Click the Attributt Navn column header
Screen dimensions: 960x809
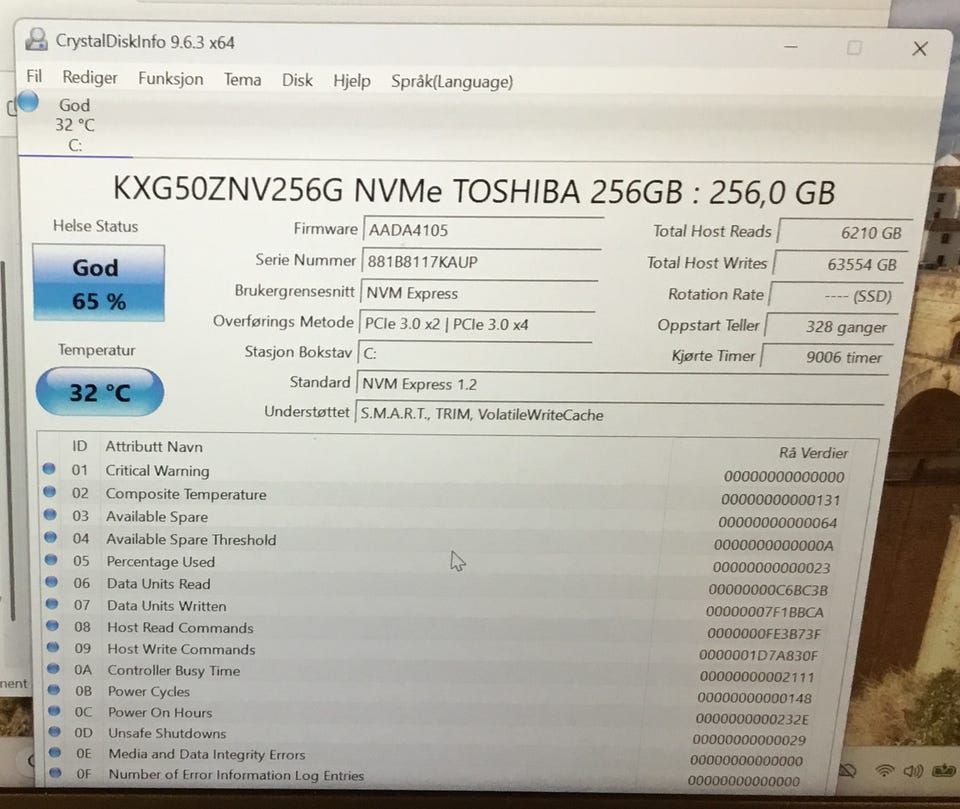154,446
